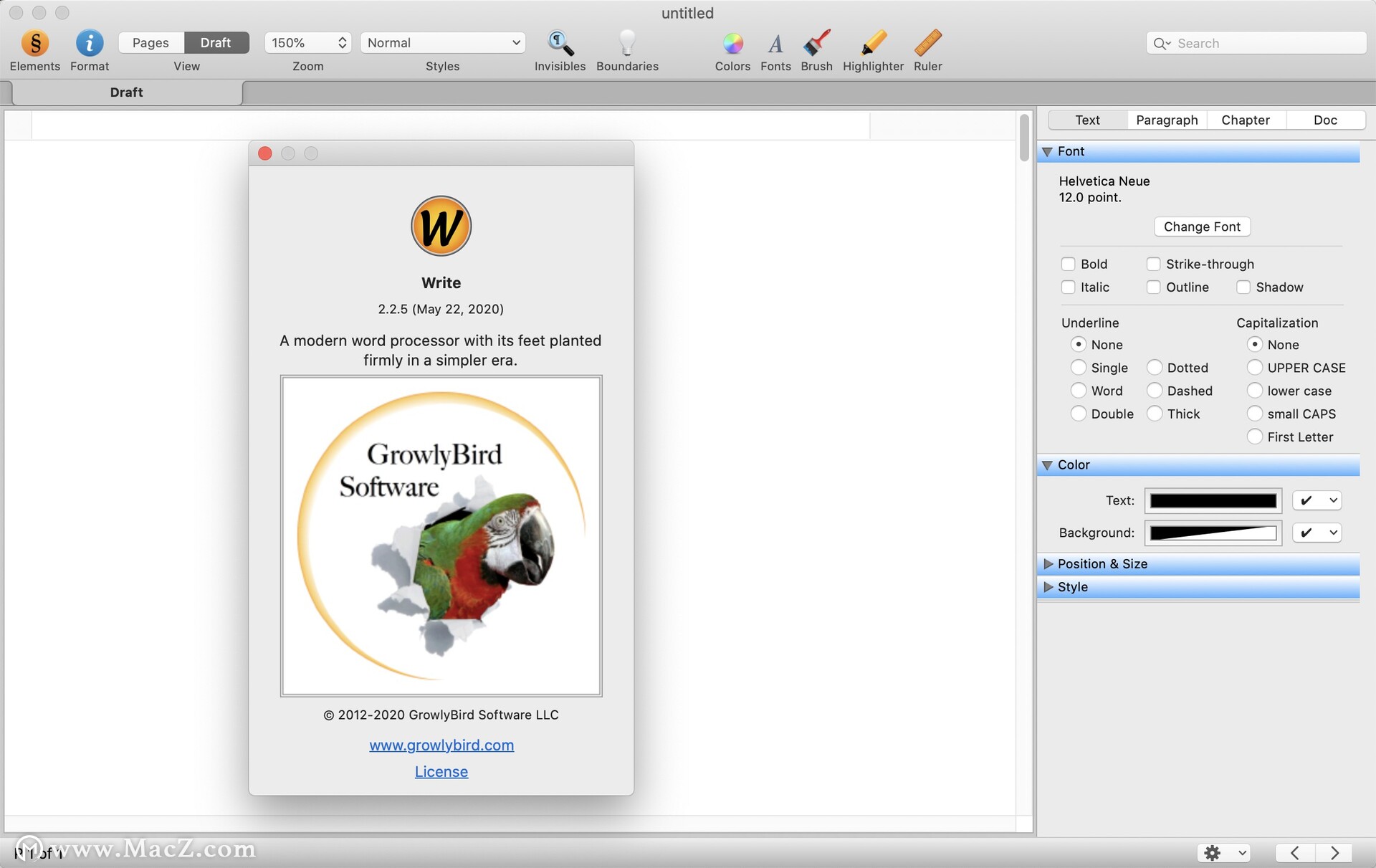Click the search magnifier icon
Image resolution: width=1376 pixels, height=868 pixels.
coord(1160,44)
